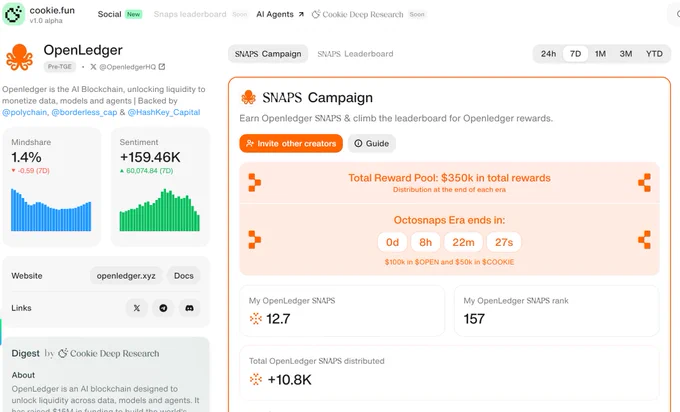Click the New badge beside Social
This screenshot has width=680, height=412.
tap(134, 14)
